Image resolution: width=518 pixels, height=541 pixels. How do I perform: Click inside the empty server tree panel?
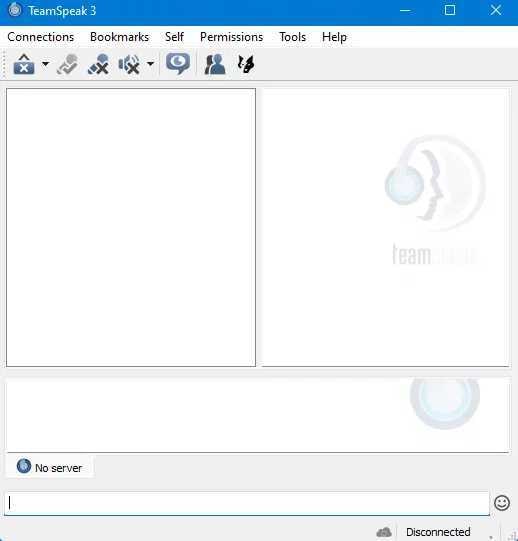click(x=131, y=227)
